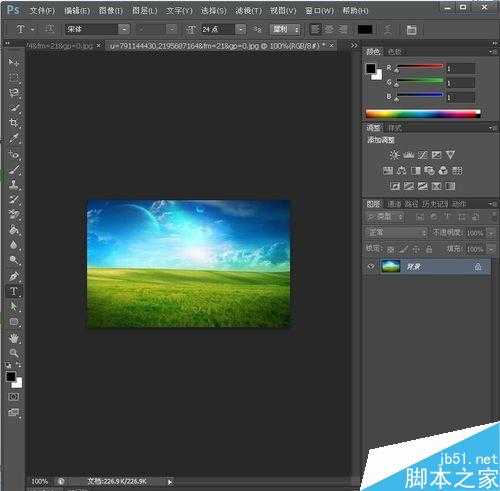Select the Move tool
This screenshot has height=491, width=500.
(14, 62)
